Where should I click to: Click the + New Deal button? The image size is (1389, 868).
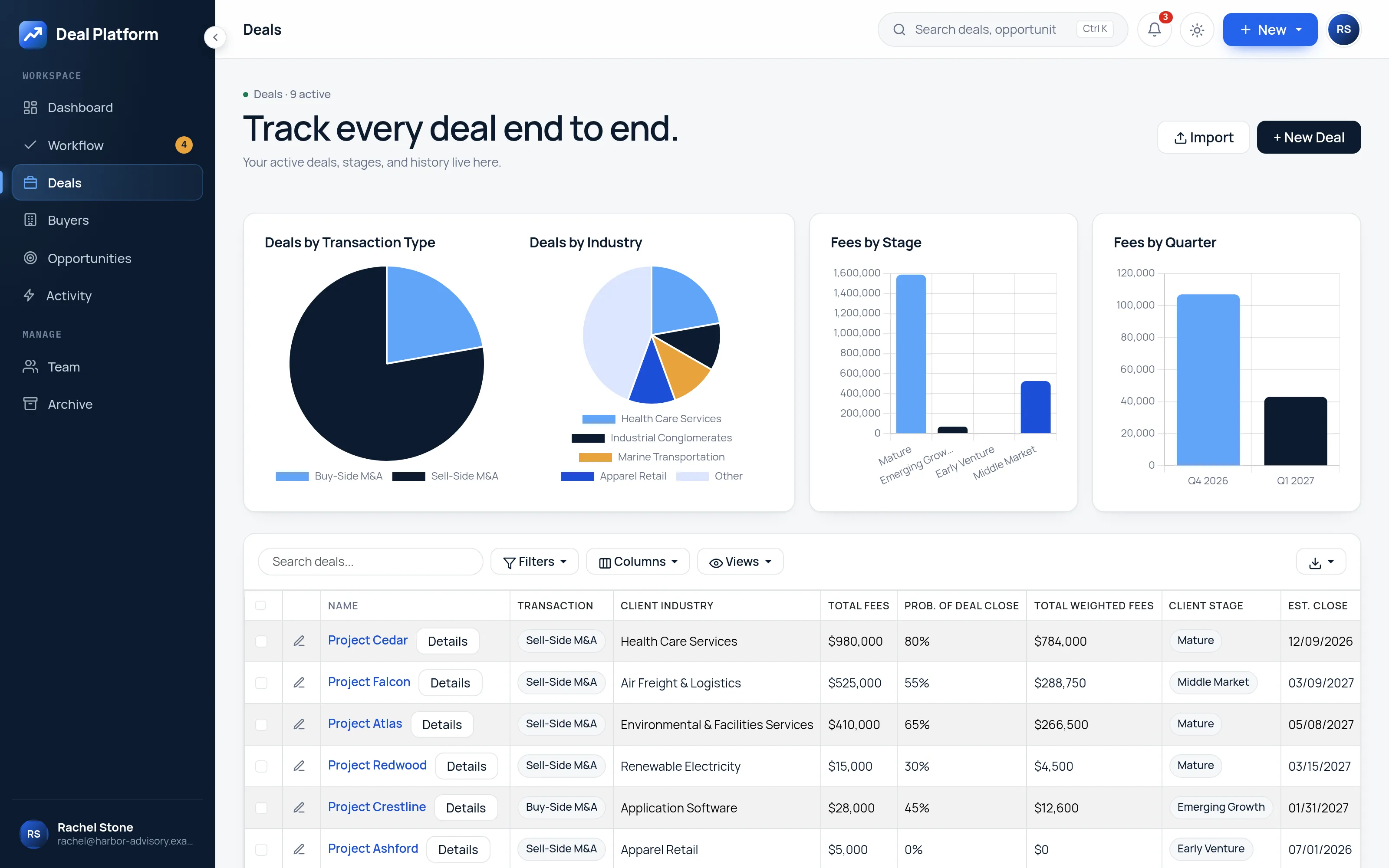point(1309,137)
